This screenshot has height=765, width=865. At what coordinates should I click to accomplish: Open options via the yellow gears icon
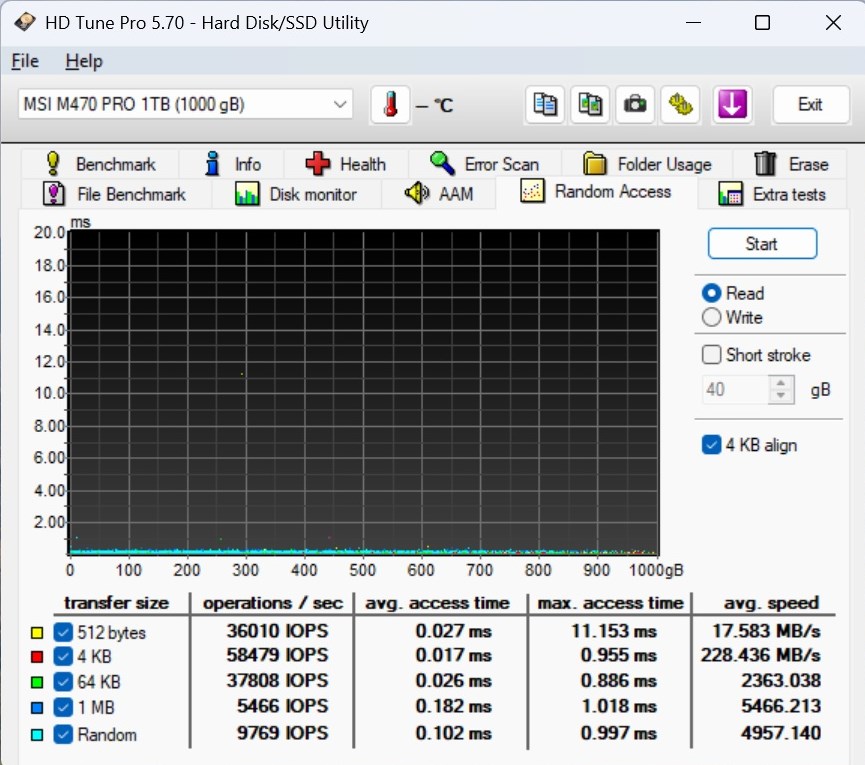(681, 104)
